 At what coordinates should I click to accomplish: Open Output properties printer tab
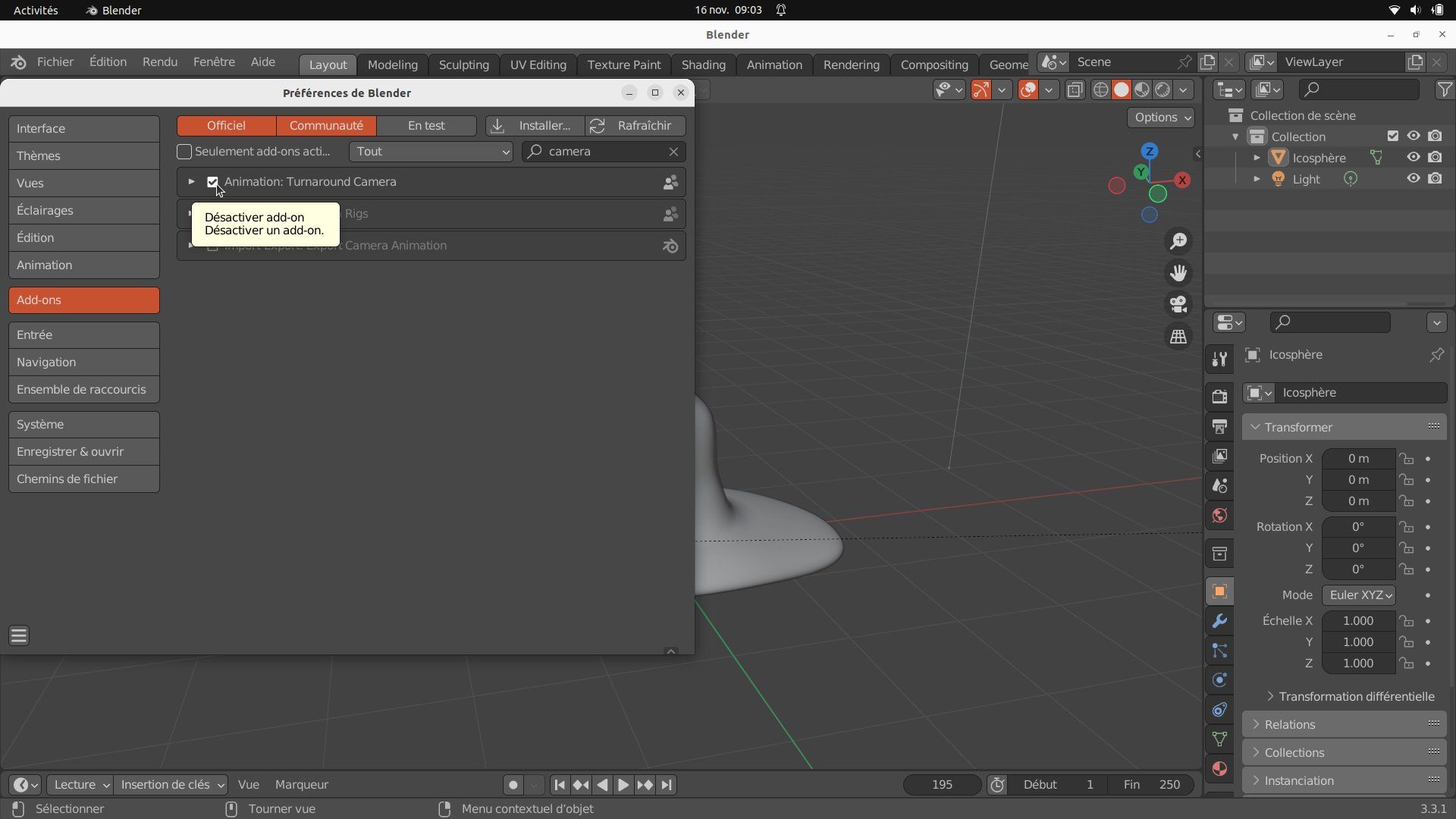coord(1219,426)
